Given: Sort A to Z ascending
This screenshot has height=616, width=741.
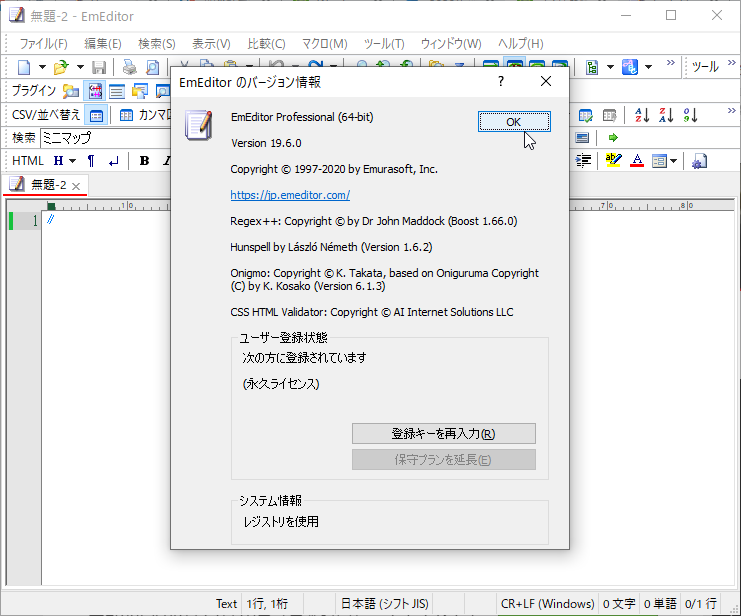Looking at the screenshot, I should [642, 115].
